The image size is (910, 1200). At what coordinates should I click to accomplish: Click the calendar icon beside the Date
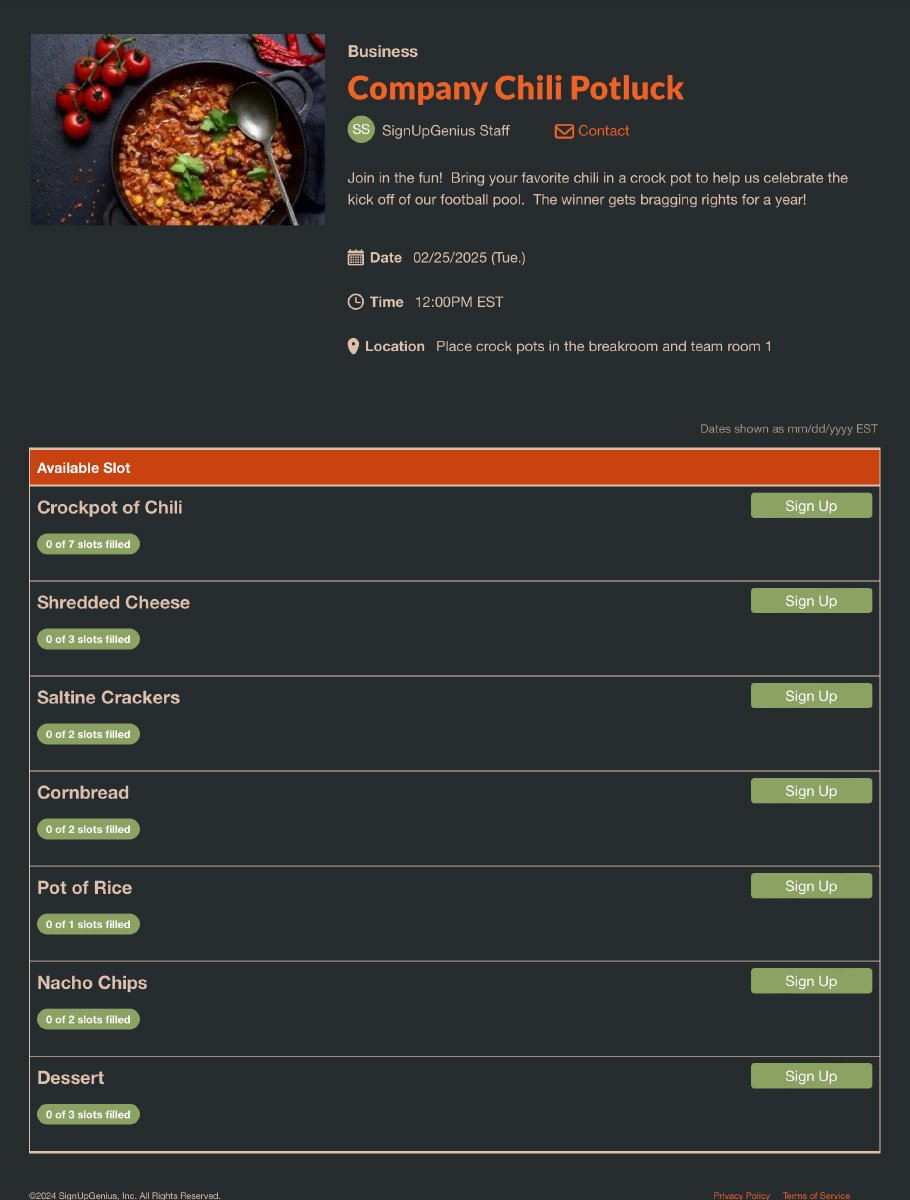click(355, 257)
